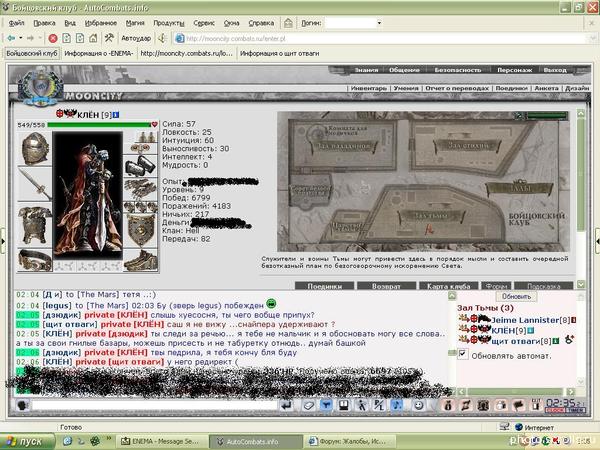600x450 pixels.
Task: Click the Возврат button
Action: tap(386, 286)
